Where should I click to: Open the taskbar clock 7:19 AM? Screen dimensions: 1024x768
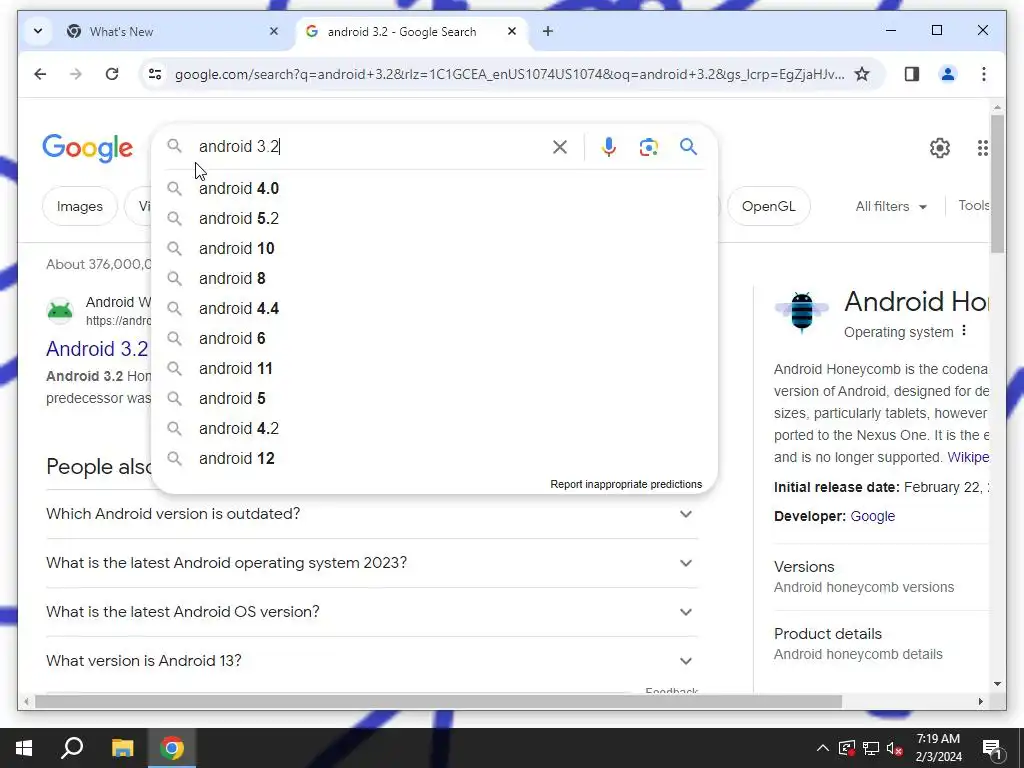coord(938,748)
